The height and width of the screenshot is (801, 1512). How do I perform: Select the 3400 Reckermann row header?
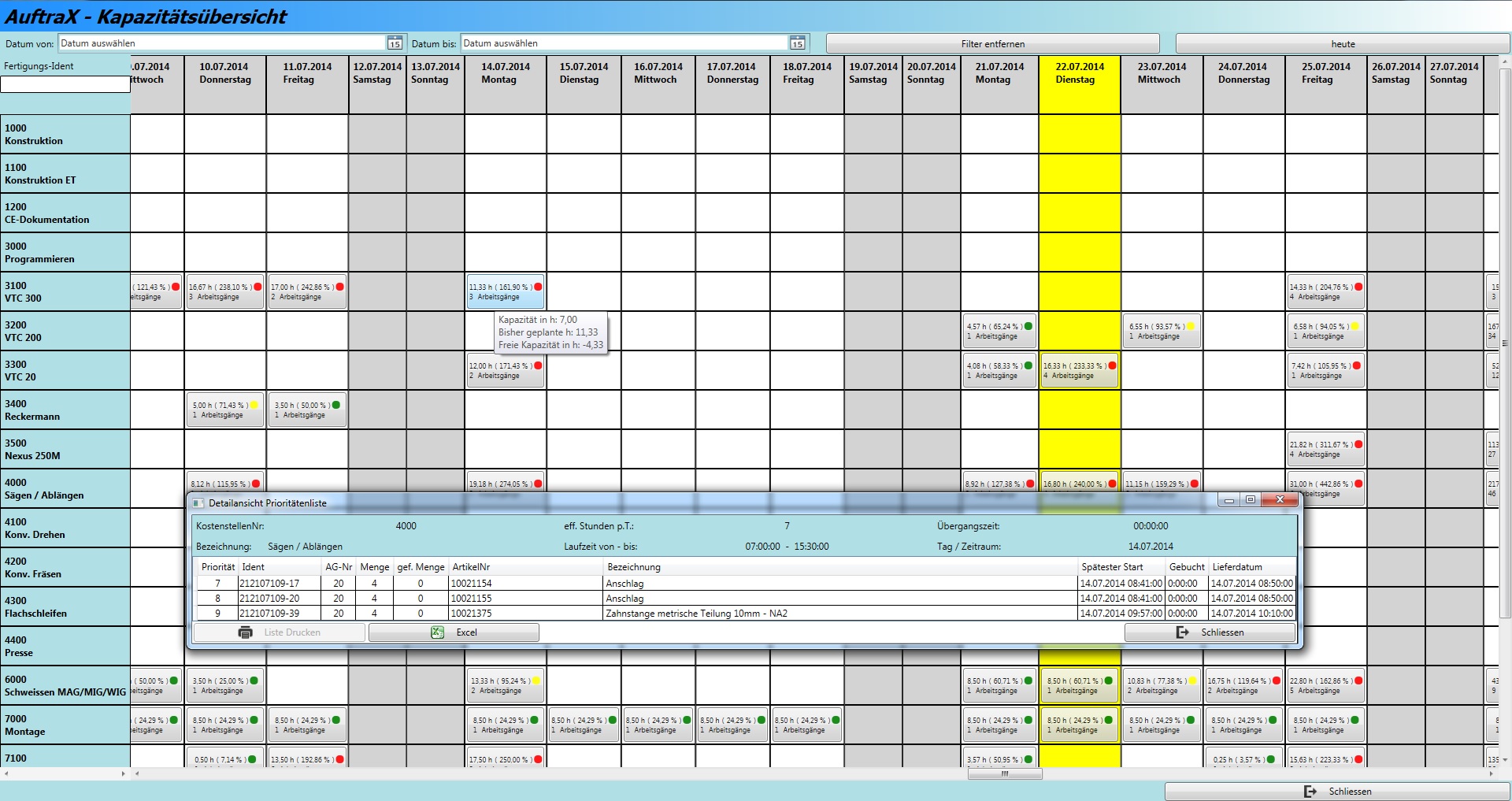(x=65, y=410)
